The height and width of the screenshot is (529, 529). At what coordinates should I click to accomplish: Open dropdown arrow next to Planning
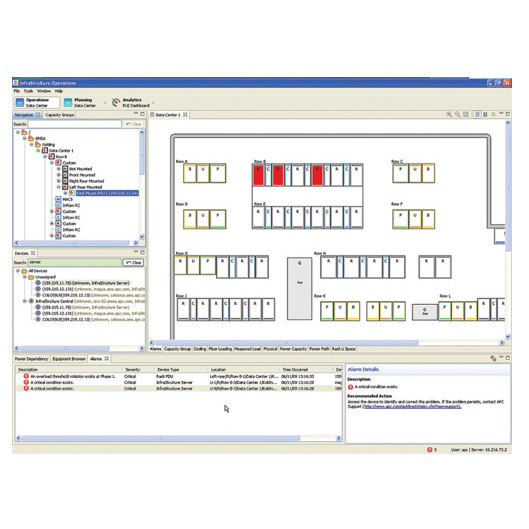pyautogui.click(x=105, y=103)
